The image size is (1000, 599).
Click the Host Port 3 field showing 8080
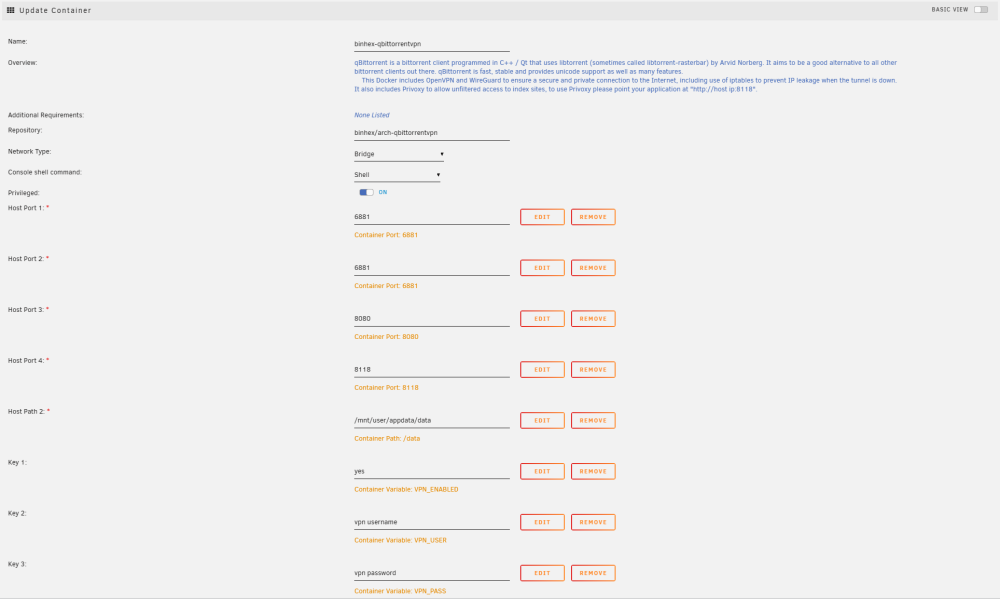[x=432, y=319]
